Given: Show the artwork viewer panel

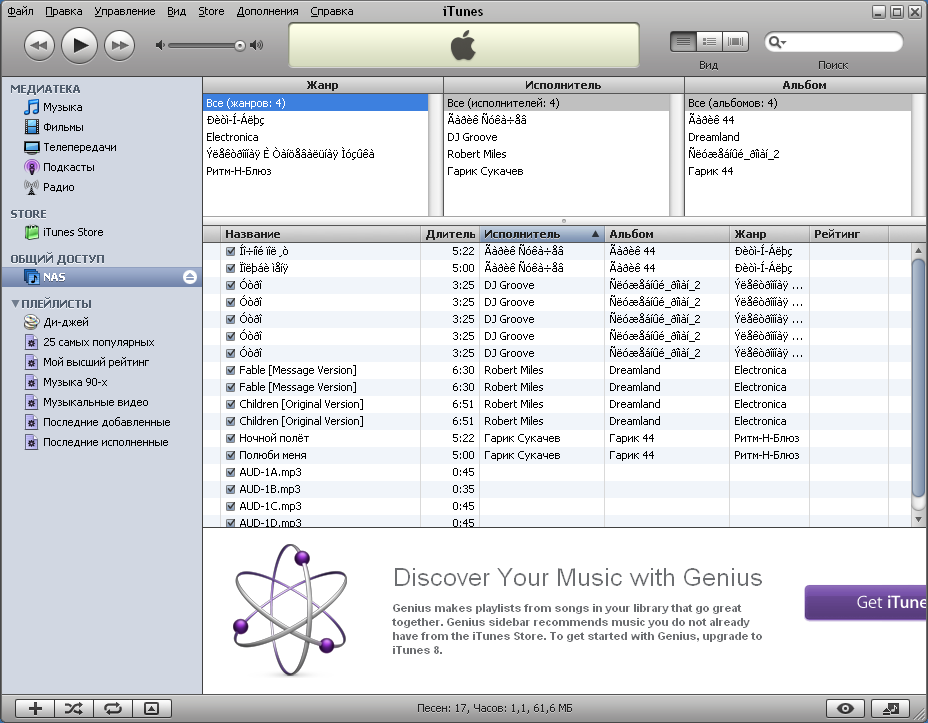Looking at the screenshot, I should coord(152,708).
